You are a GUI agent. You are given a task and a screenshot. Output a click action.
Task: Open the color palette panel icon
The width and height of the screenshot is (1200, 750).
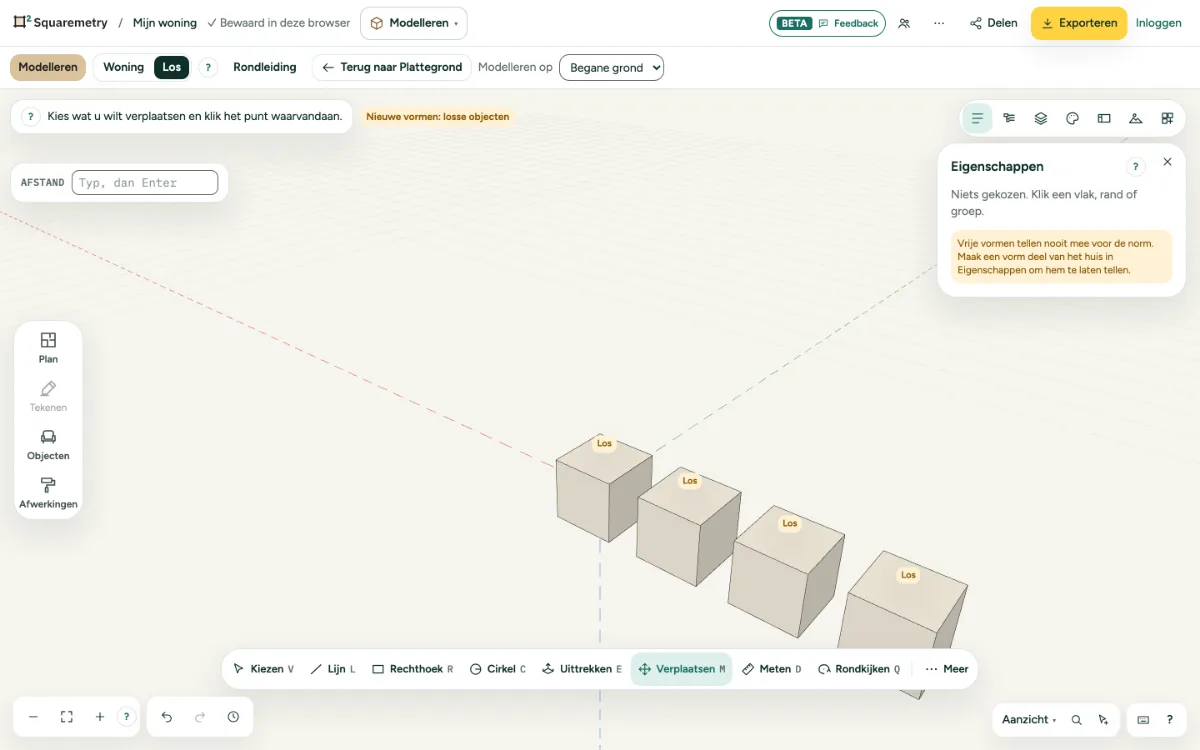1072,118
